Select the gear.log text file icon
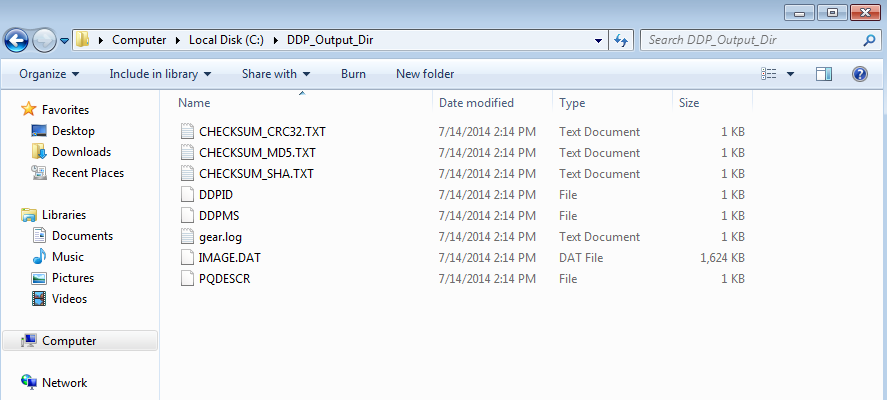887x400 pixels. [x=186, y=237]
